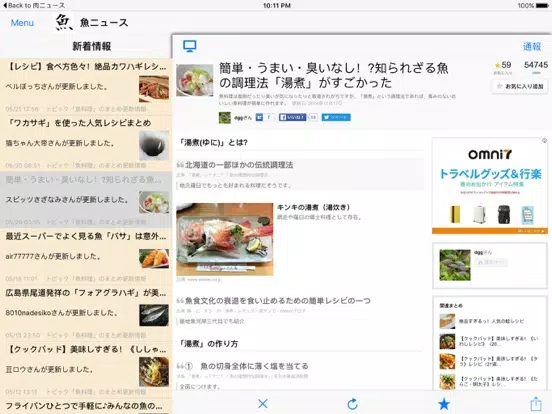Screen dimensions: 552x414
Task: Select the highlighted 簡単・うまい・臭いなし list item
Action: pyautogui.click(x=86, y=200)
